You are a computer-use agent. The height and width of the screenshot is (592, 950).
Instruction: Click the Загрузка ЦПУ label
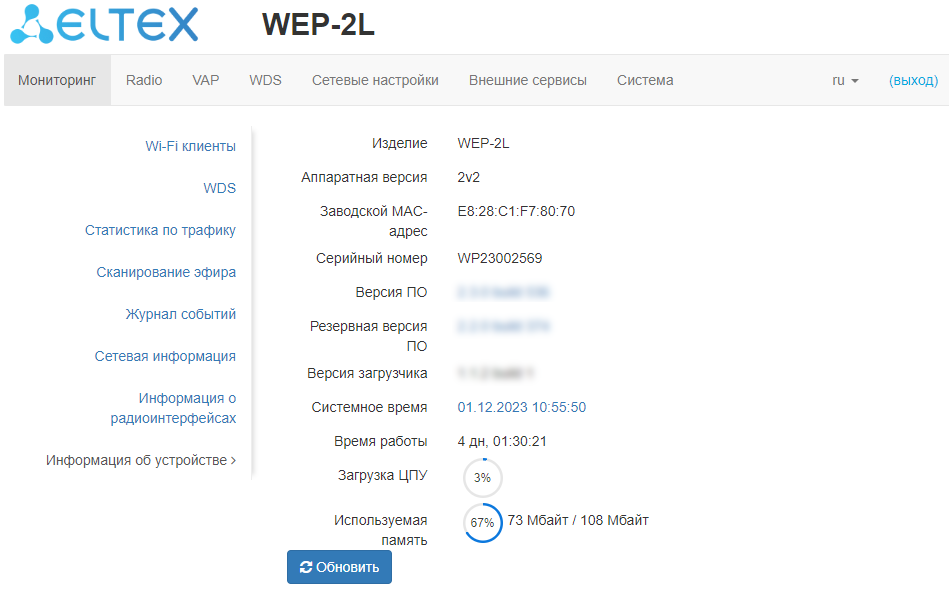click(x=382, y=475)
